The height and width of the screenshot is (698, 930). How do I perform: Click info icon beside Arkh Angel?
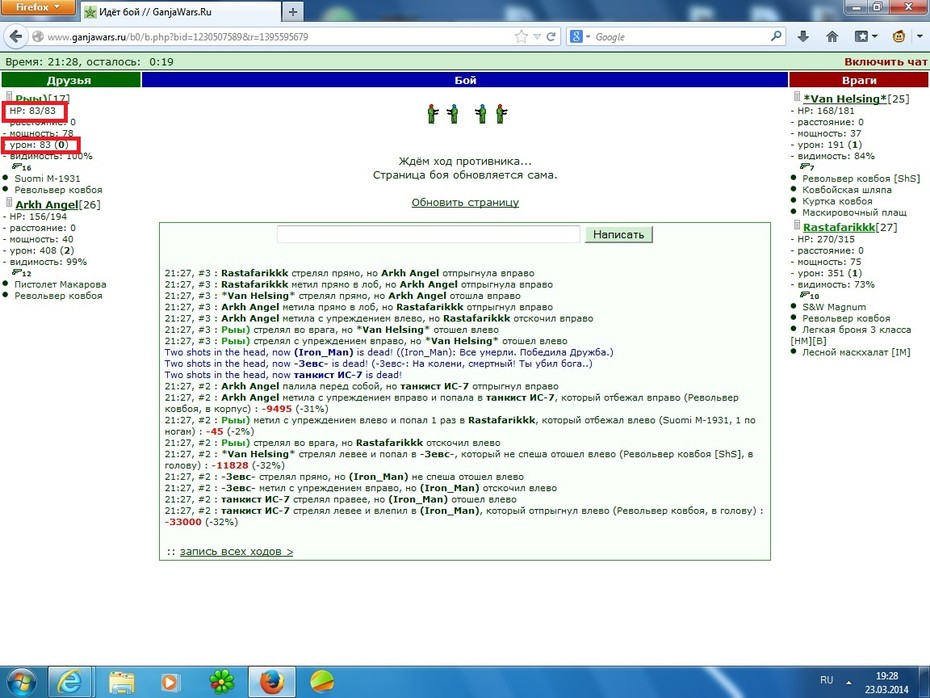(x=9, y=202)
